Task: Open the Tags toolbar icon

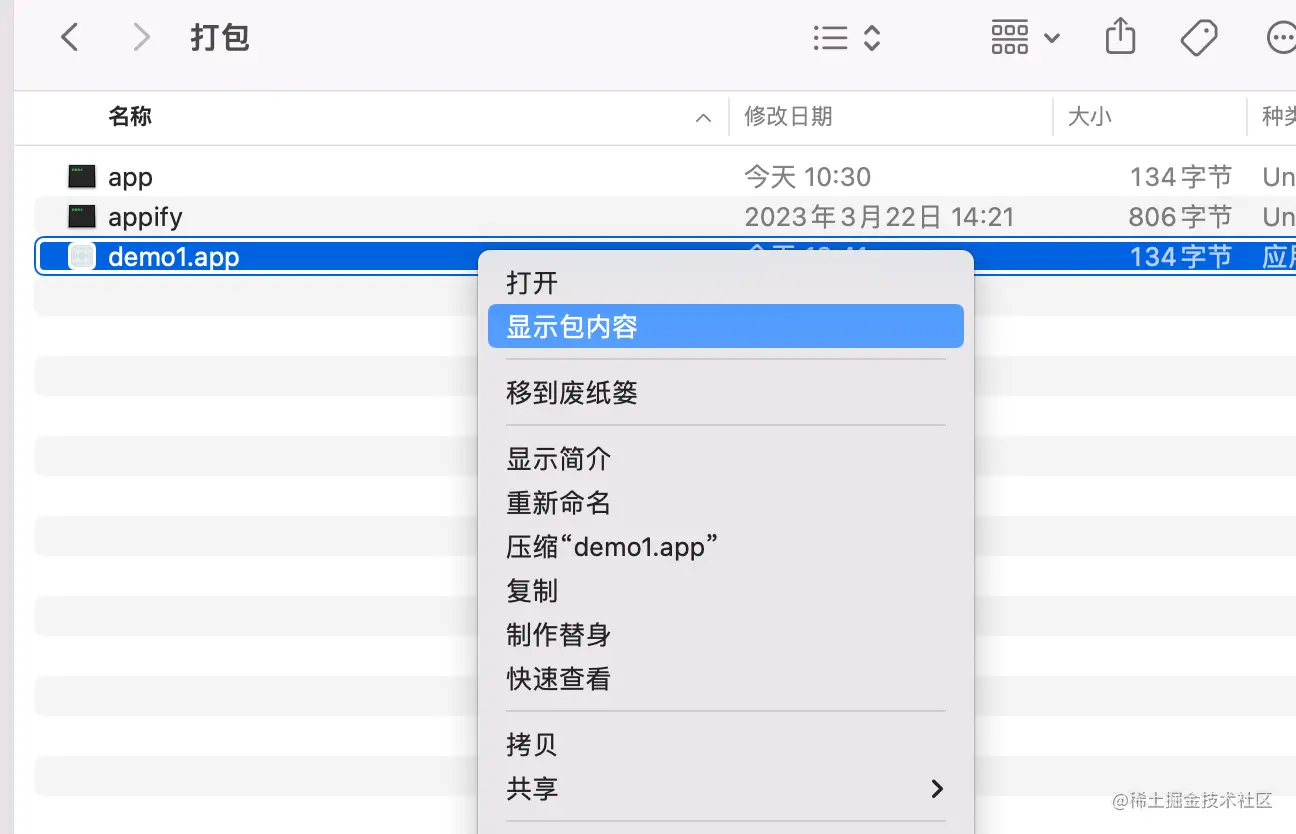Action: click(x=1198, y=38)
